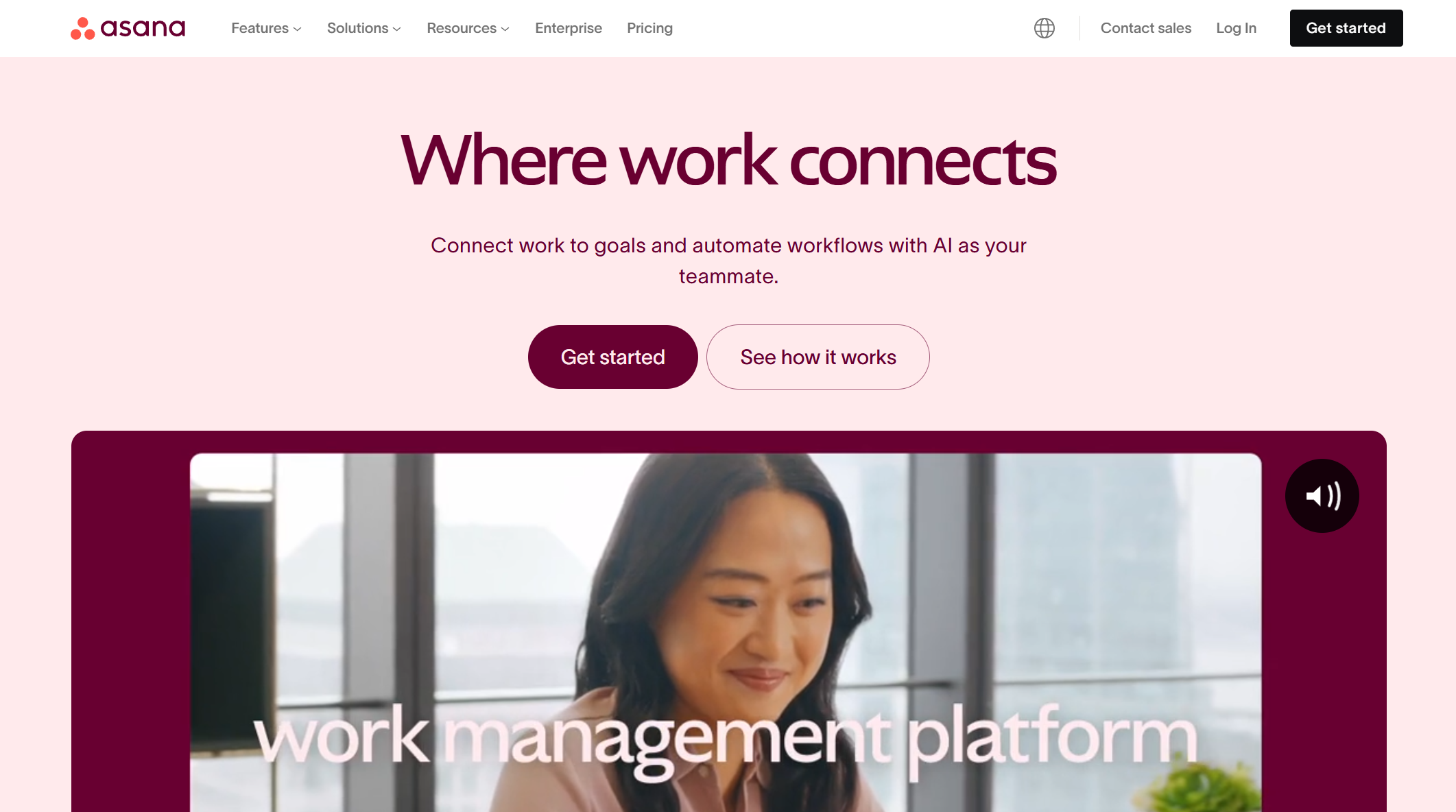This screenshot has height=812, width=1456.
Task: Click the chevron next to Solutions
Action: pos(396,29)
